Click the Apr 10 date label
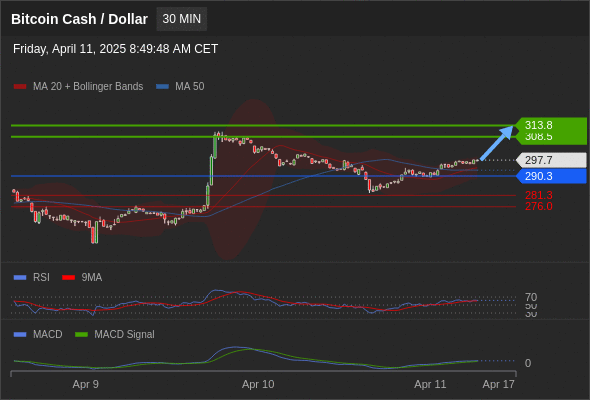The width and height of the screenshot is (590, 400). coord(258,384)
